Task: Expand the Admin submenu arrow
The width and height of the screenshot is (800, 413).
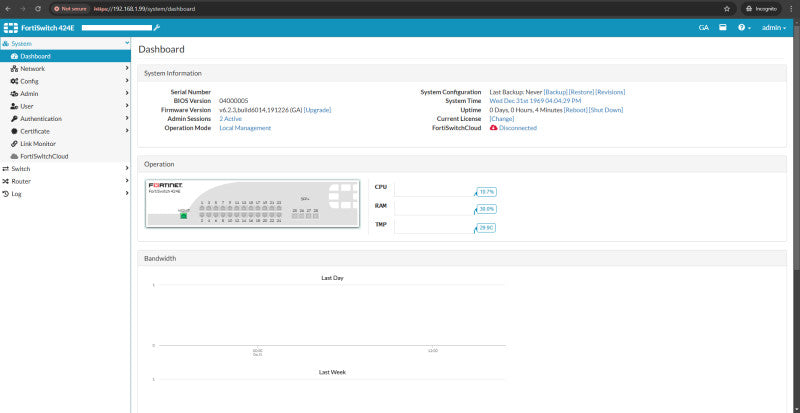Action: tap(127, 93)
